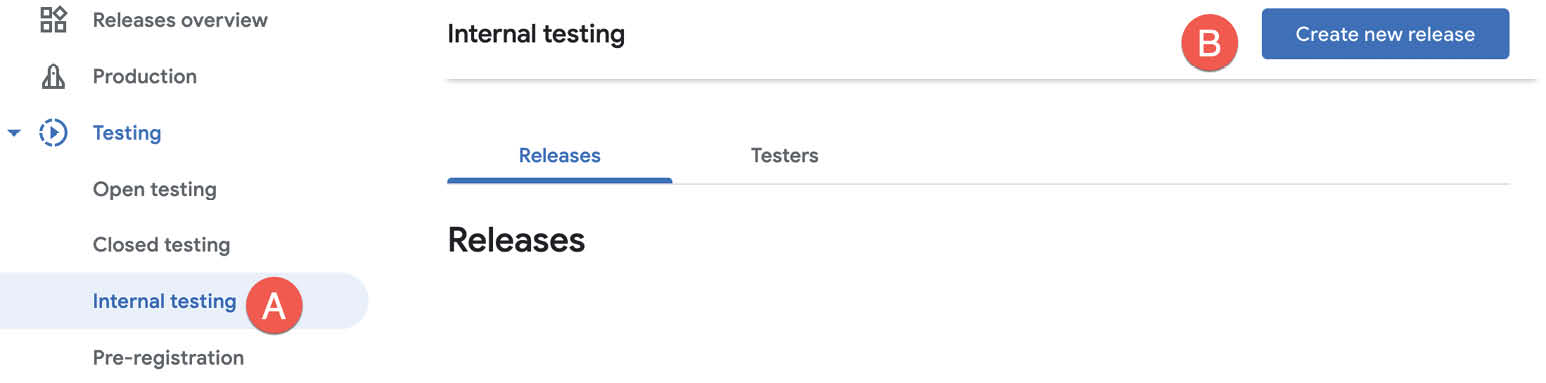Click the highlighted Internal testing row background
The height and width of the screenshot is (383, 1546).
tap(184, 301)
